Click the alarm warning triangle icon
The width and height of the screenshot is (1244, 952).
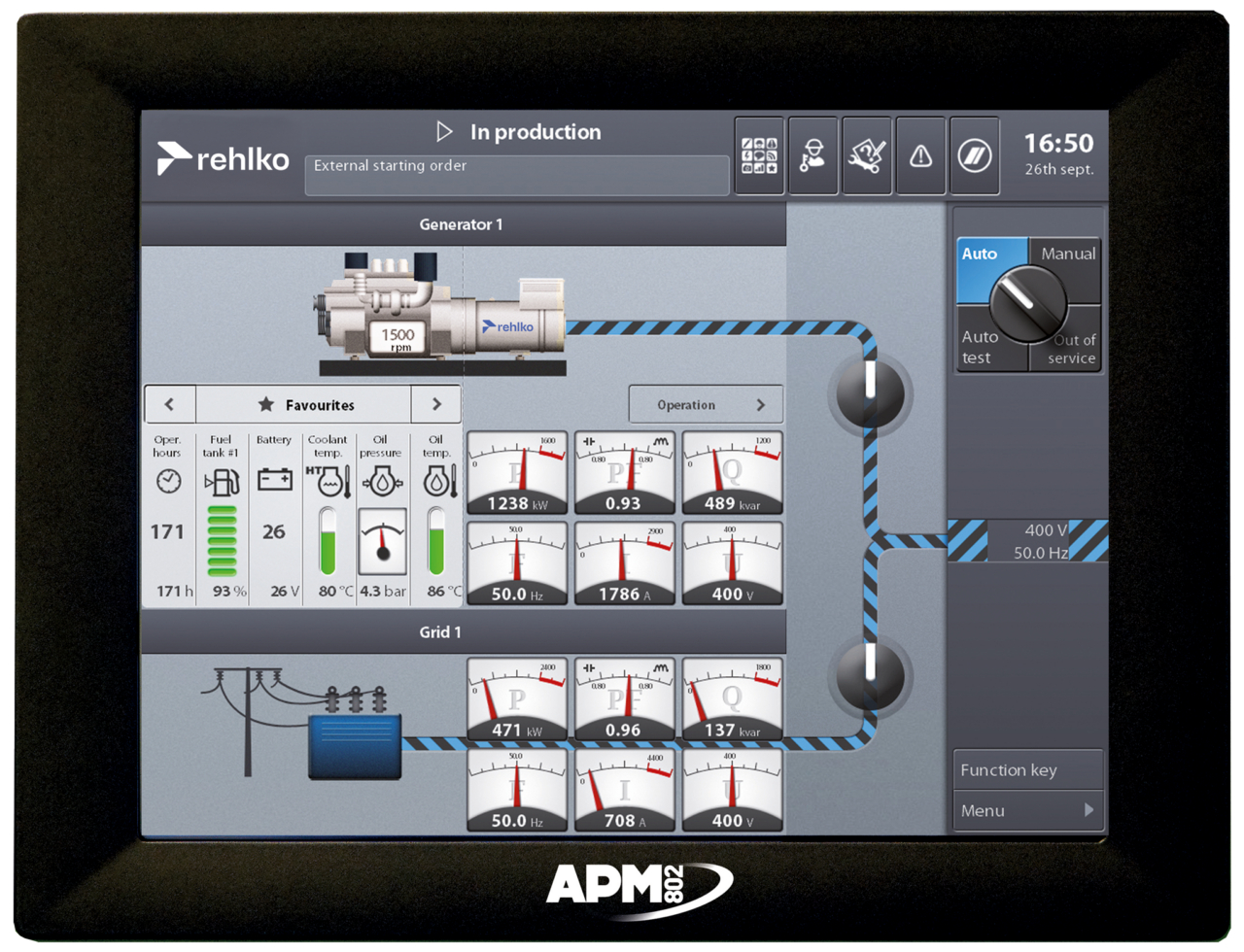pos(921,156)
